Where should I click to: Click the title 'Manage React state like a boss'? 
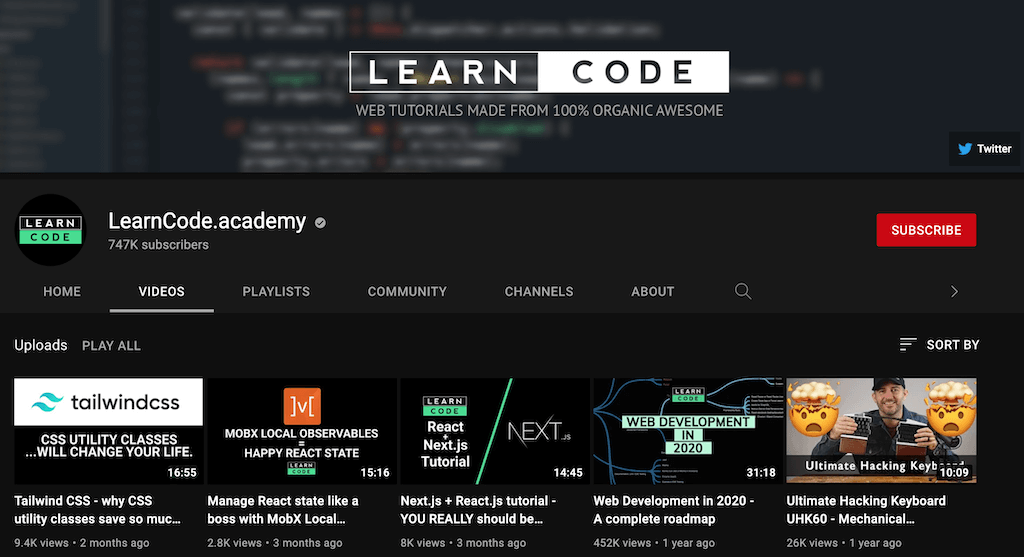tap(283, 510)
